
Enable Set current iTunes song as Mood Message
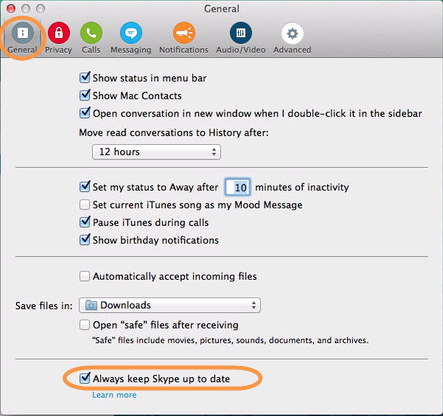pos(85,204)
